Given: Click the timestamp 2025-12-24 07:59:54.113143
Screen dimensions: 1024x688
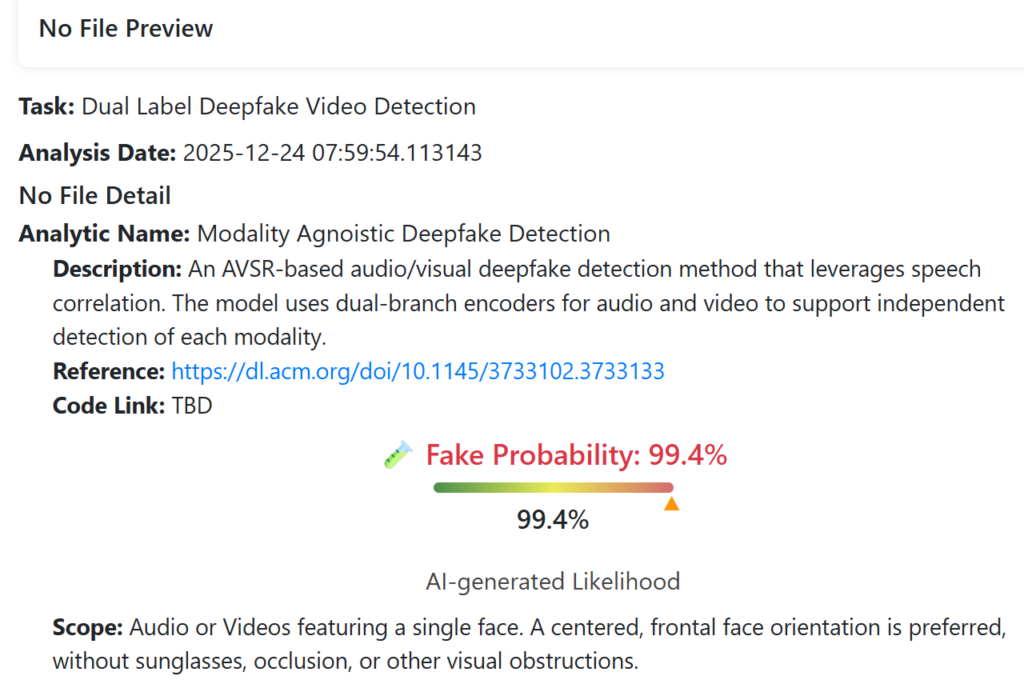Looking at the screenshot, I should 332,153.
